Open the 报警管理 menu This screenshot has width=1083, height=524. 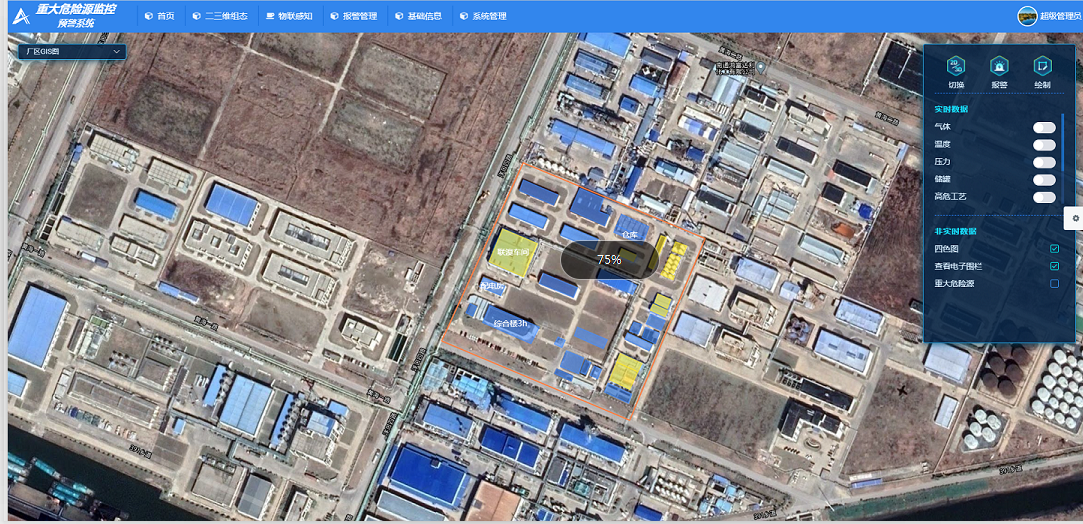(353, 16)
